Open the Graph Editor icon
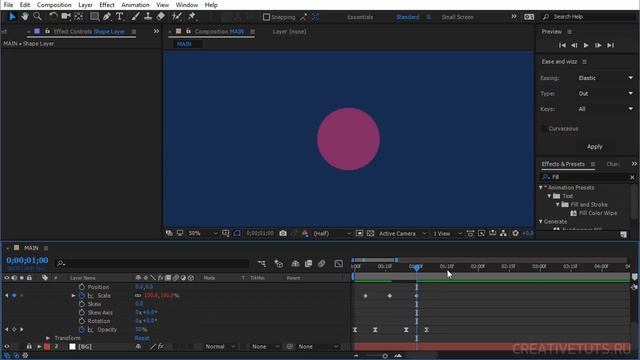 coord(338,264)
